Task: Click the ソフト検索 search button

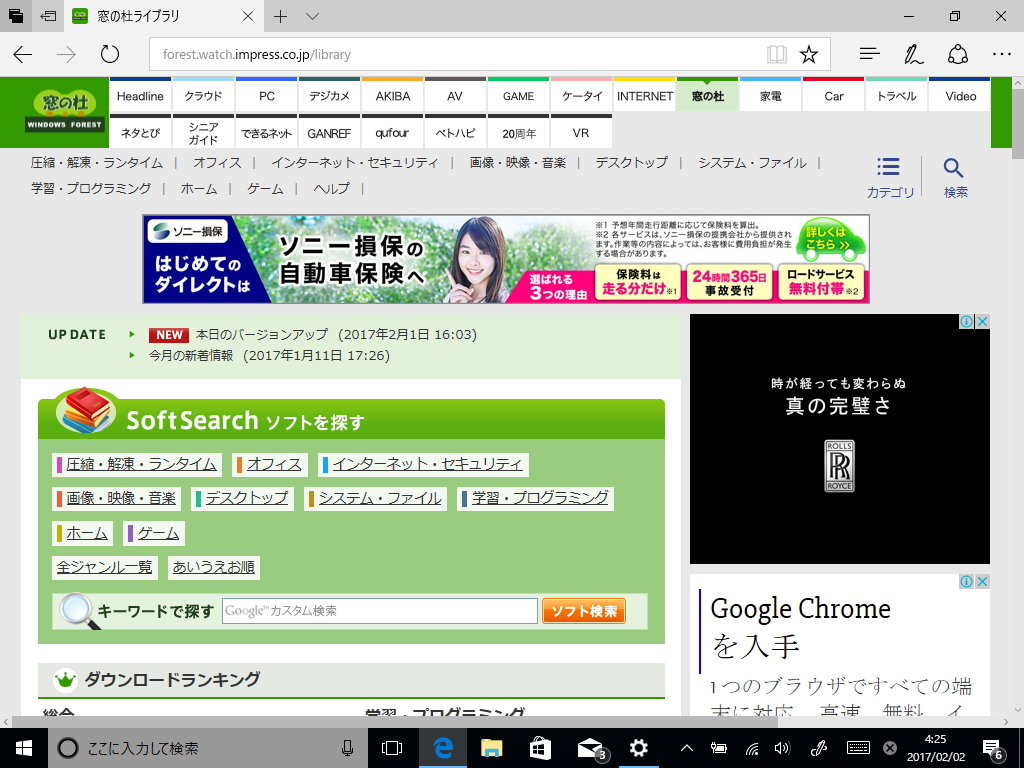Action: (x=583, y=610)
